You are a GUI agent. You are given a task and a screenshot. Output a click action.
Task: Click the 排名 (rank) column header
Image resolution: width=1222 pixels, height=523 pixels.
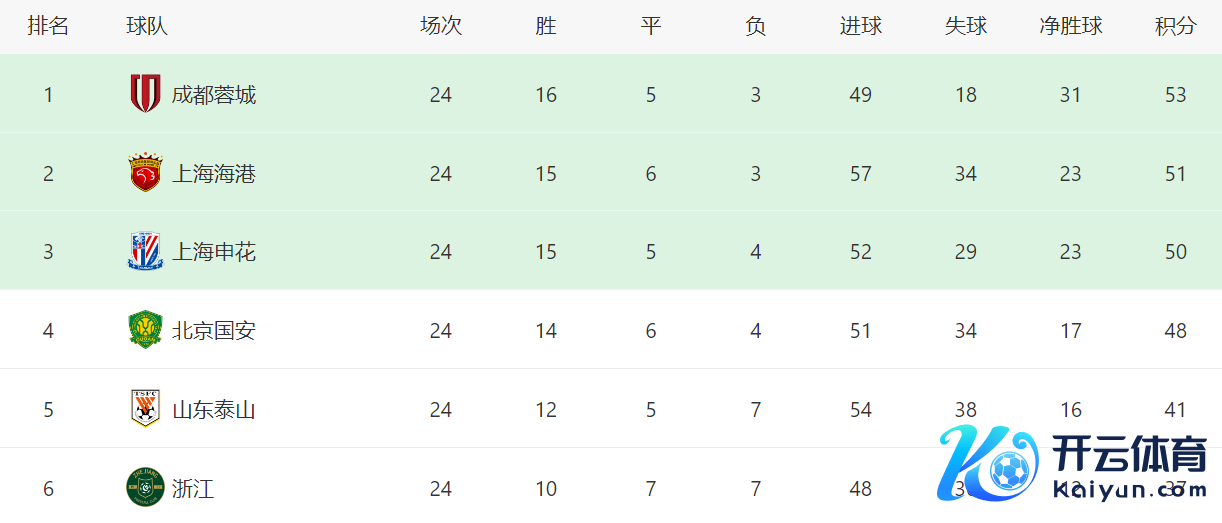48,26
